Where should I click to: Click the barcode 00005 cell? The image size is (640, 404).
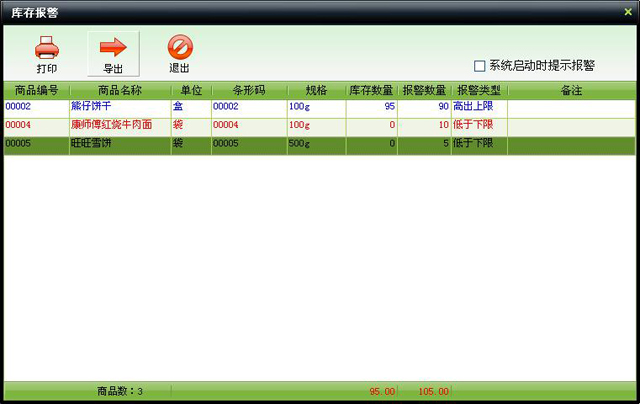coord(249,144)
